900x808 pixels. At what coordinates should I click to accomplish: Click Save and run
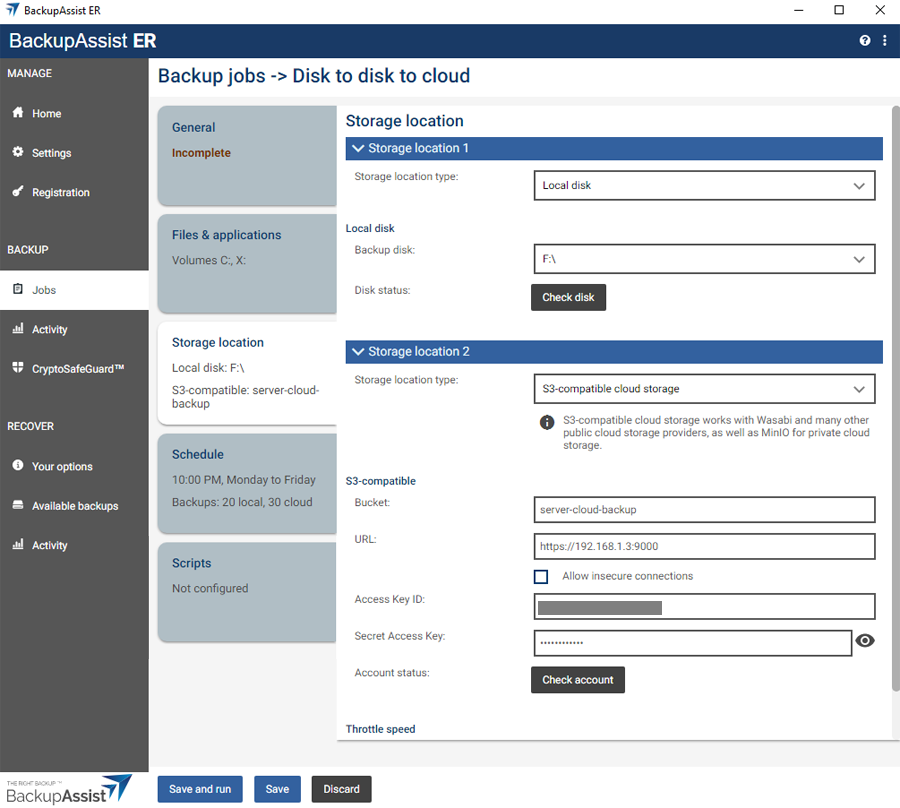tap(200, 789)
